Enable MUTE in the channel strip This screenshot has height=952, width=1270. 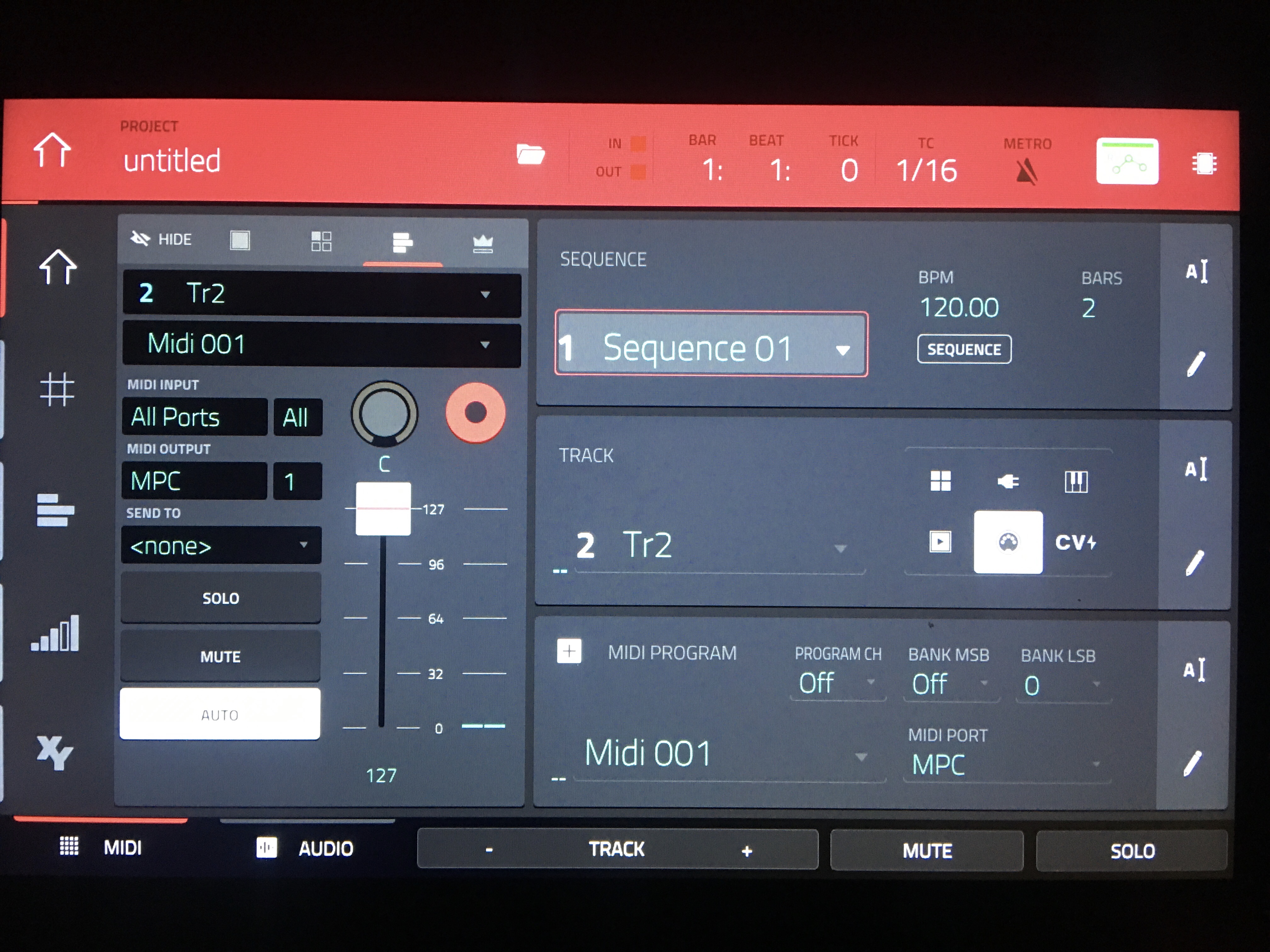[x=220, y=656]
